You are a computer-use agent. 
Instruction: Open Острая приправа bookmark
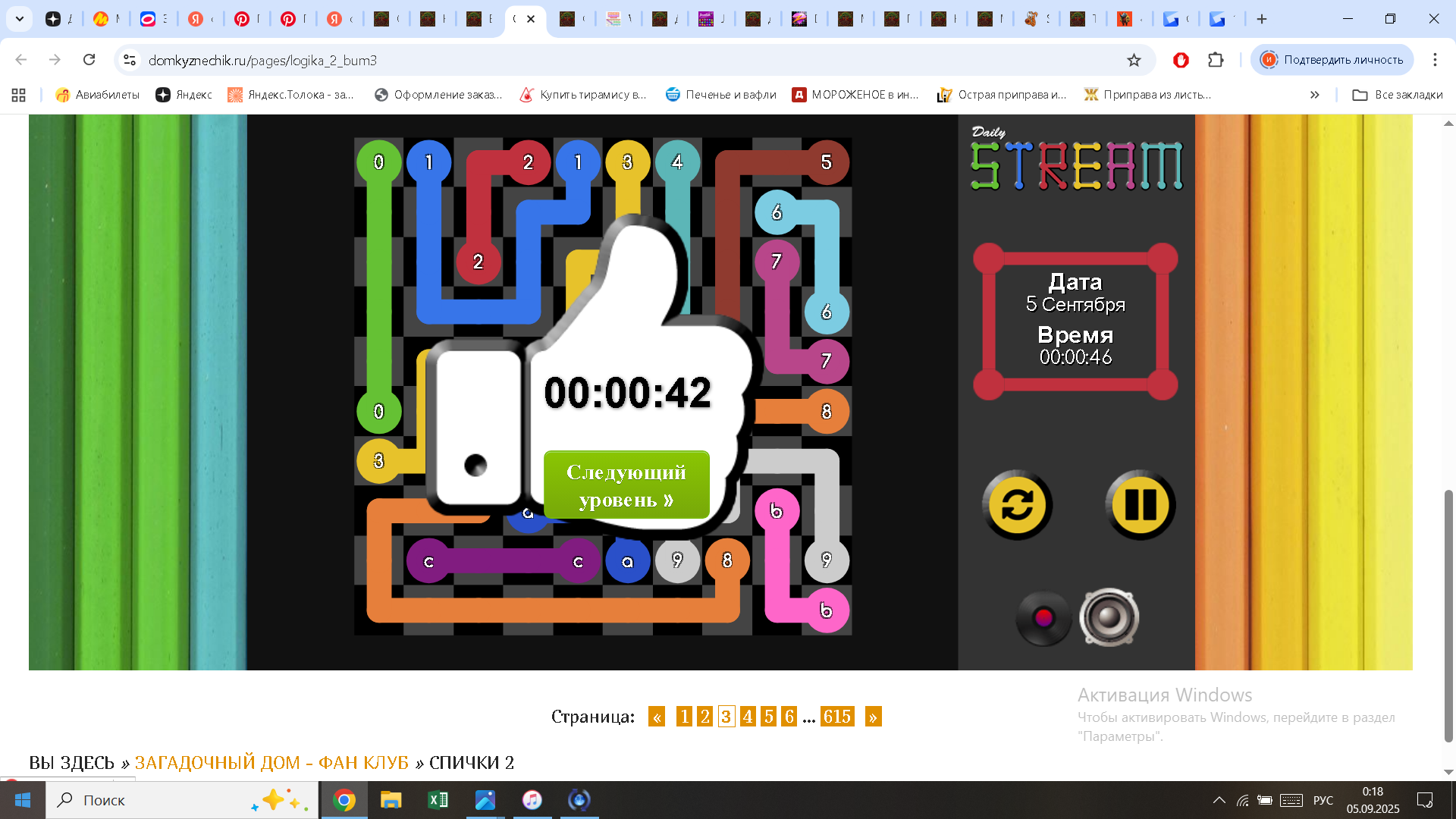(x=1002, y=95)
